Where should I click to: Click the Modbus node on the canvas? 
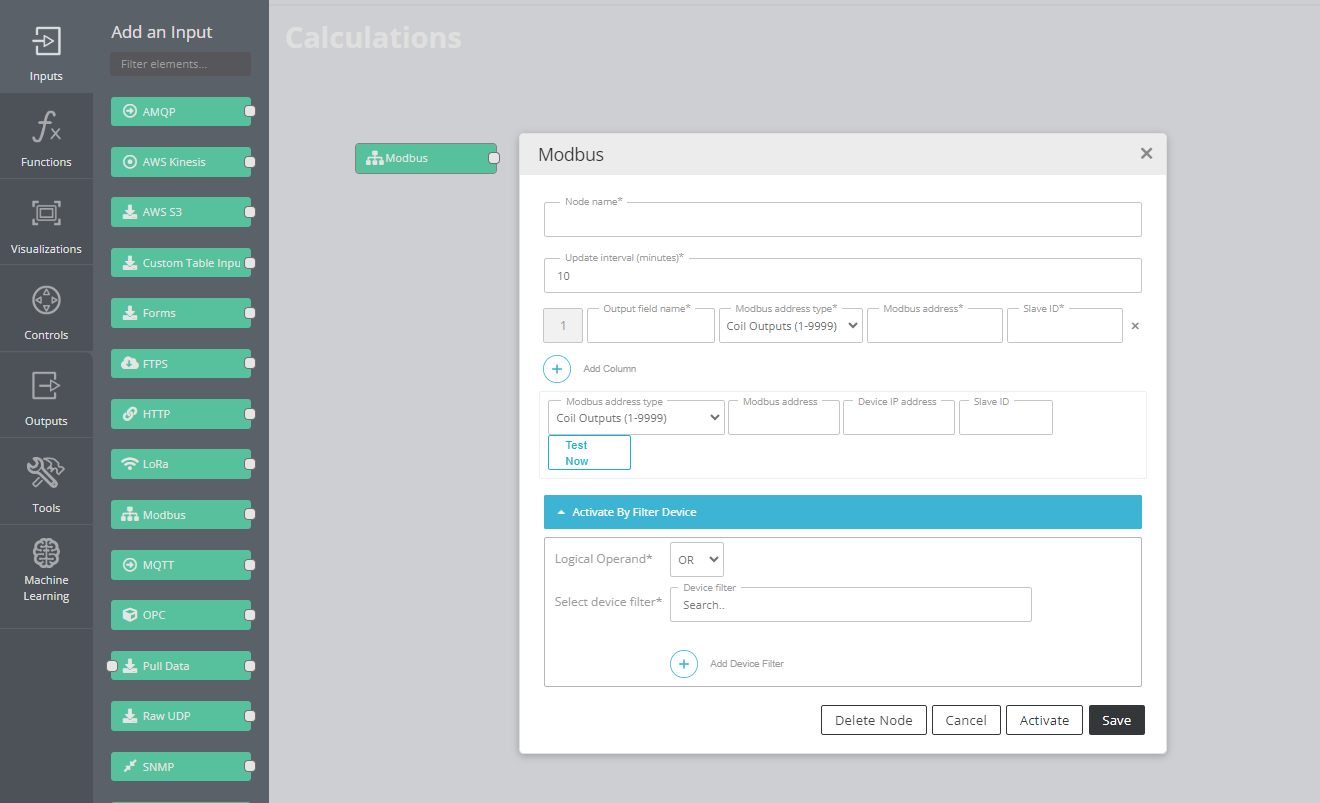426,158
